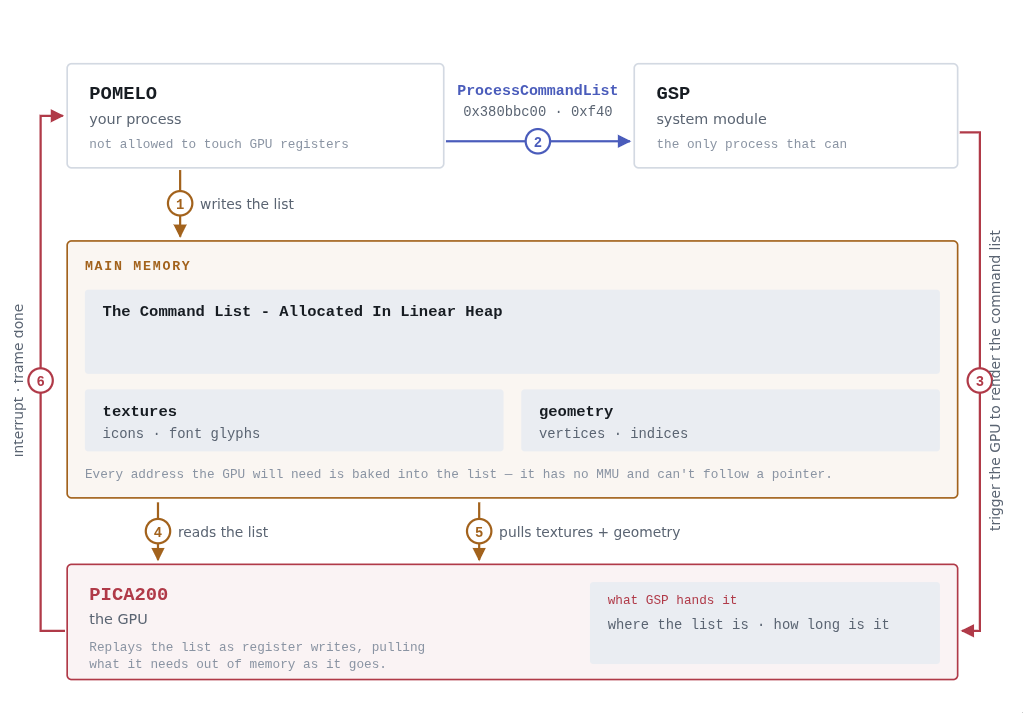Click 'where the list is · how long is it'
Viewport: 1023px width, 713px height.
pos(748,625)
